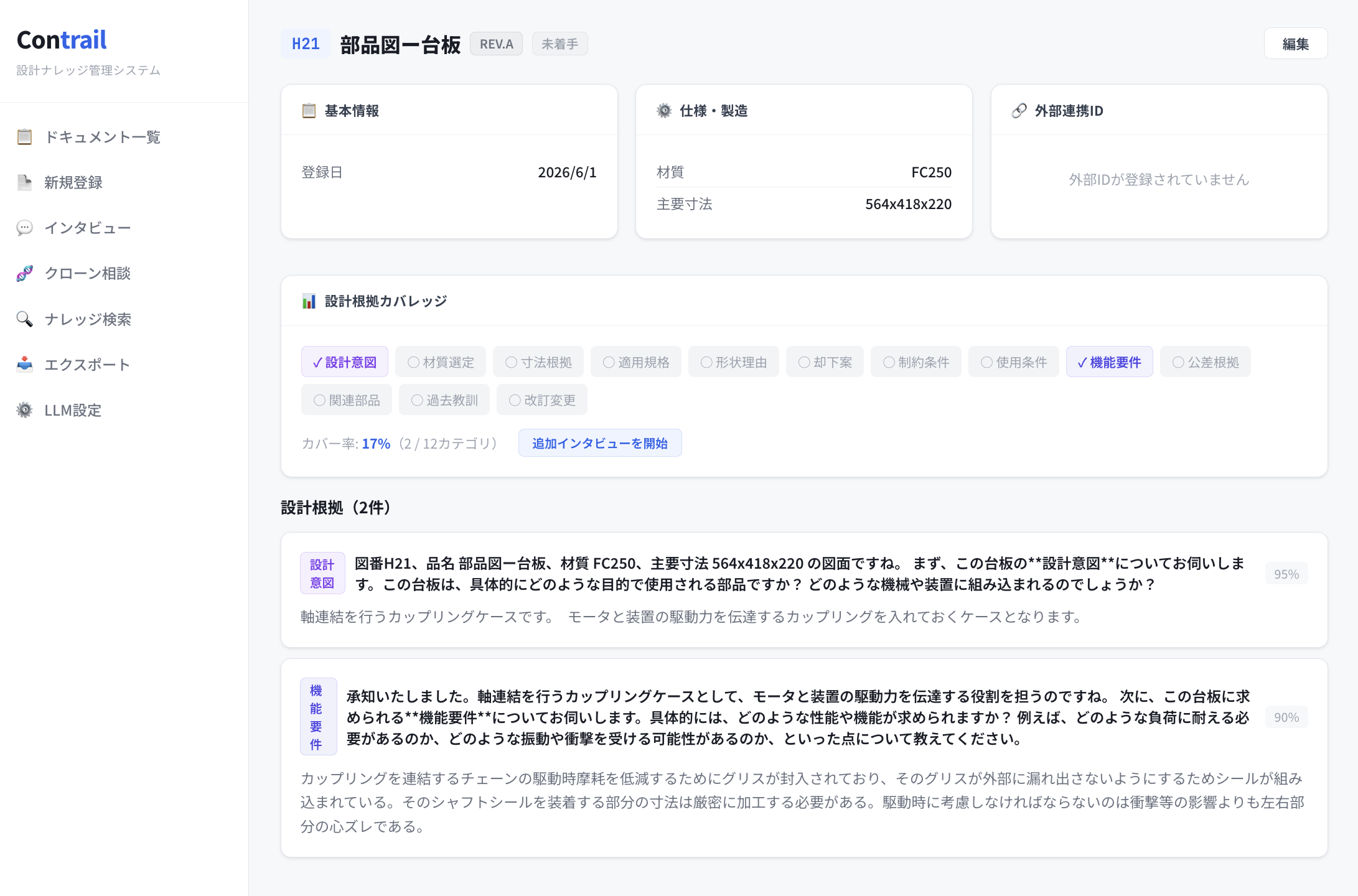The width and height of the screenshot is (1358, 896).
Task: Select the 形状理由 category chip
Action: 734,362
